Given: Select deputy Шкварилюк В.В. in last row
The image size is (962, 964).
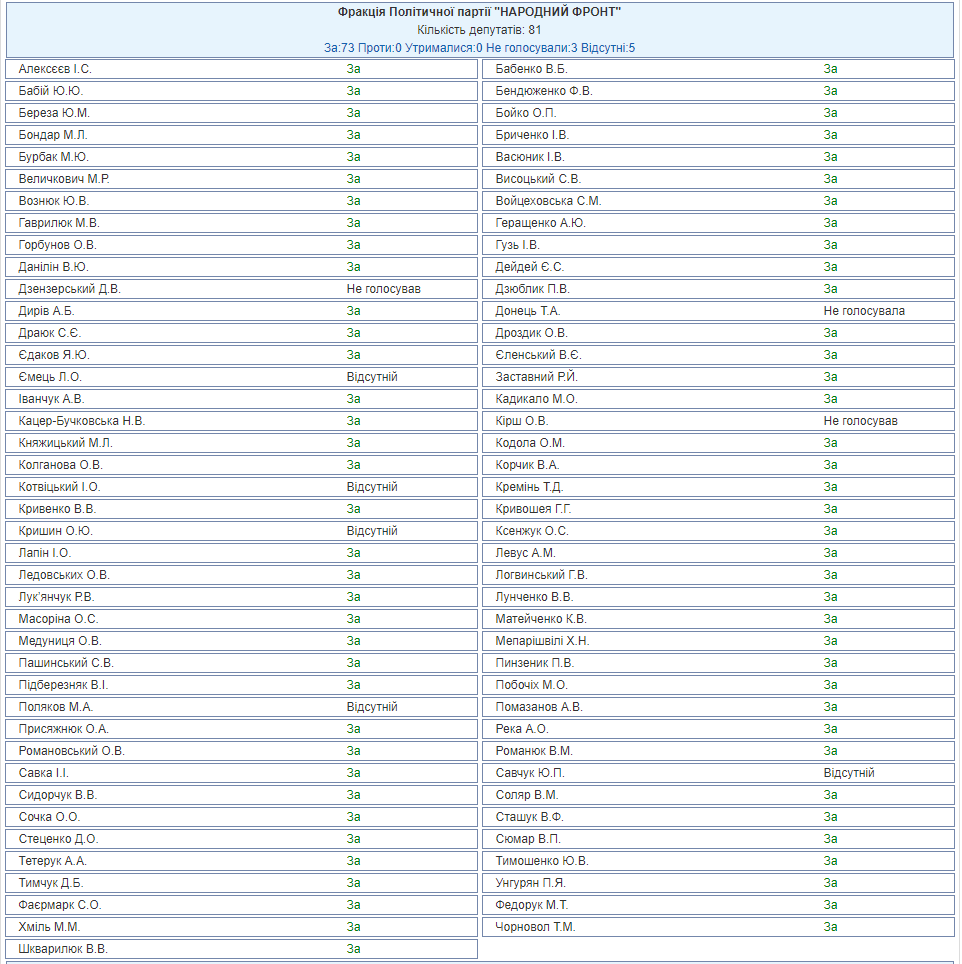Looking at the screenshot, I should (x=63, y=949).
